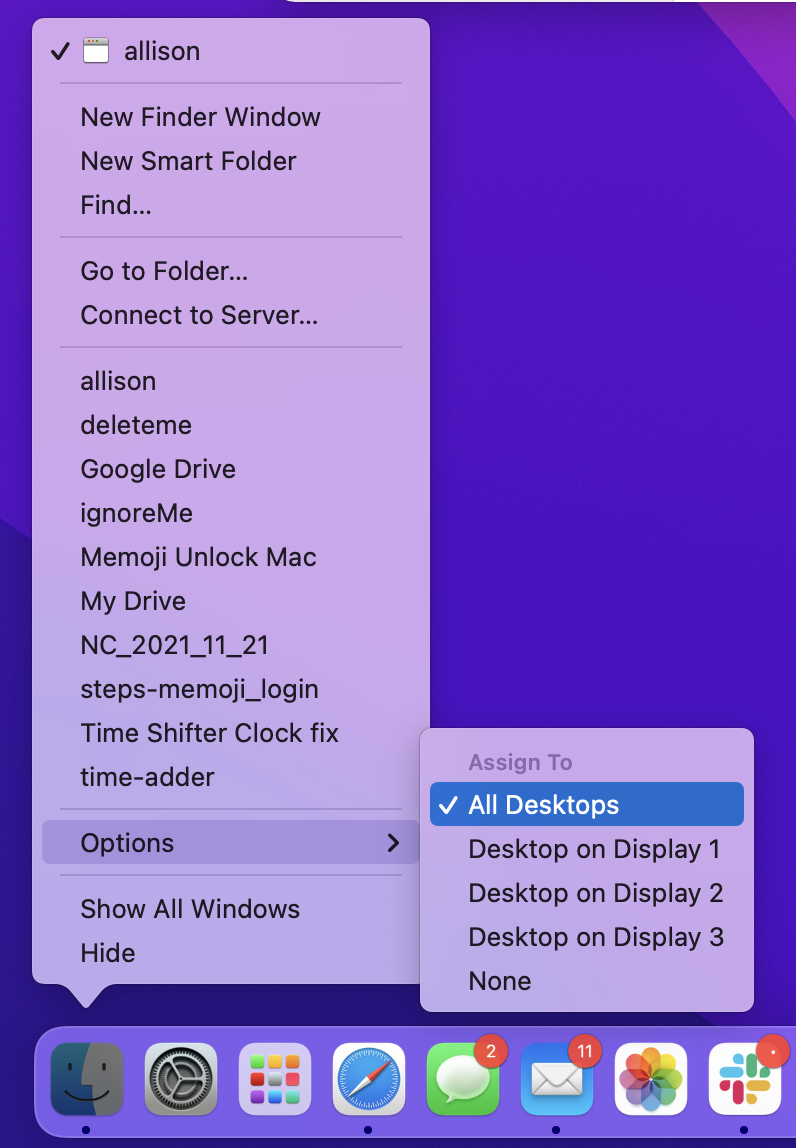The image size is (796, 1148).
Task: Select New Smart Folder
Action: tap(188, 161)
